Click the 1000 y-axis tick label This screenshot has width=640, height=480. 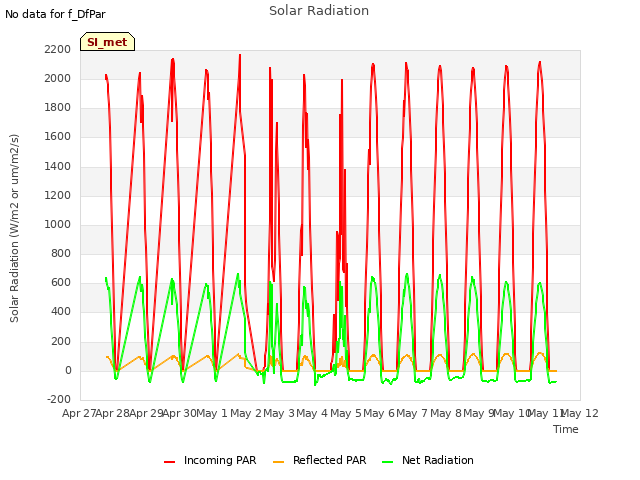(58, 224)
